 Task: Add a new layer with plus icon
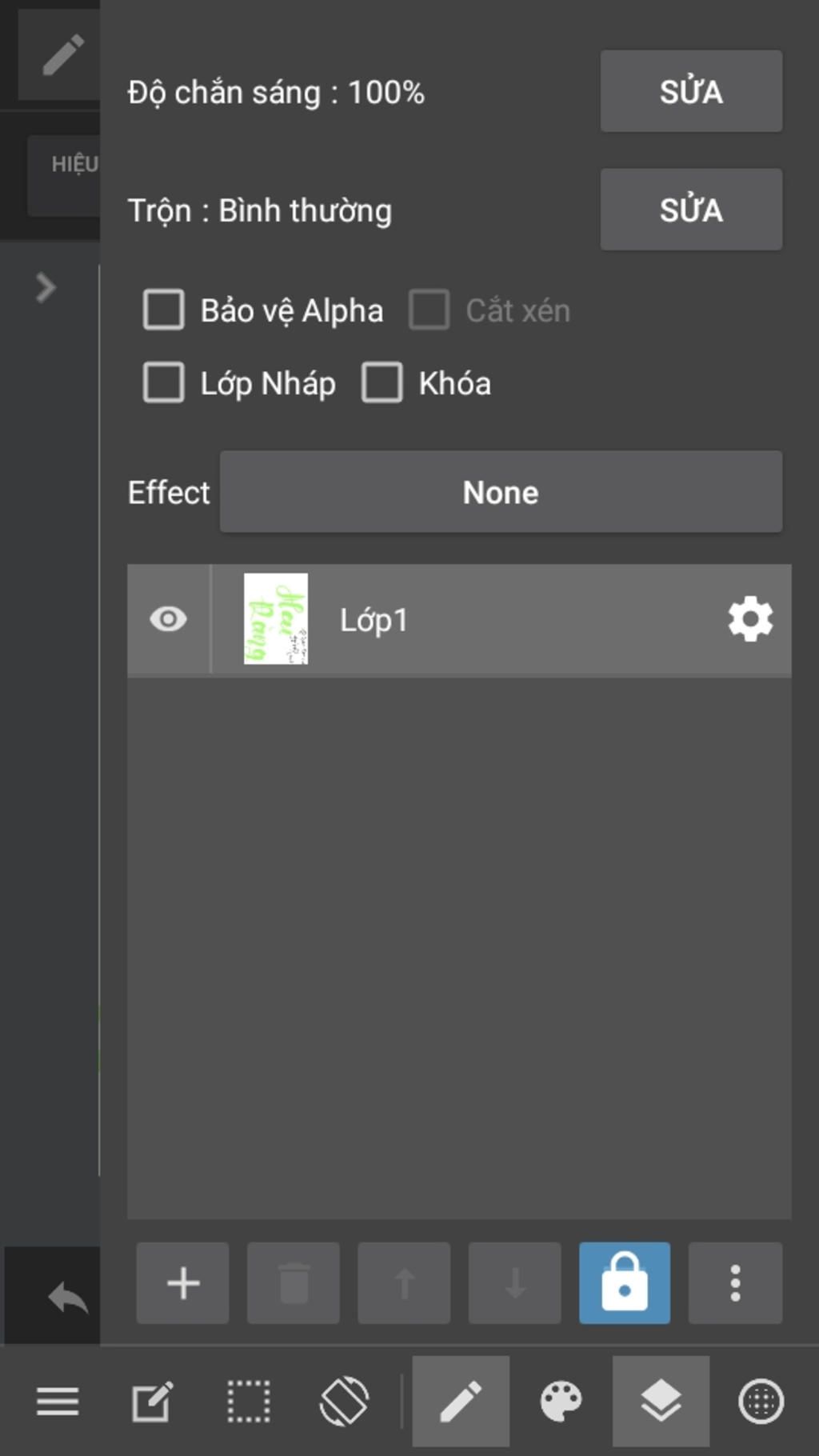[182, 1282]
